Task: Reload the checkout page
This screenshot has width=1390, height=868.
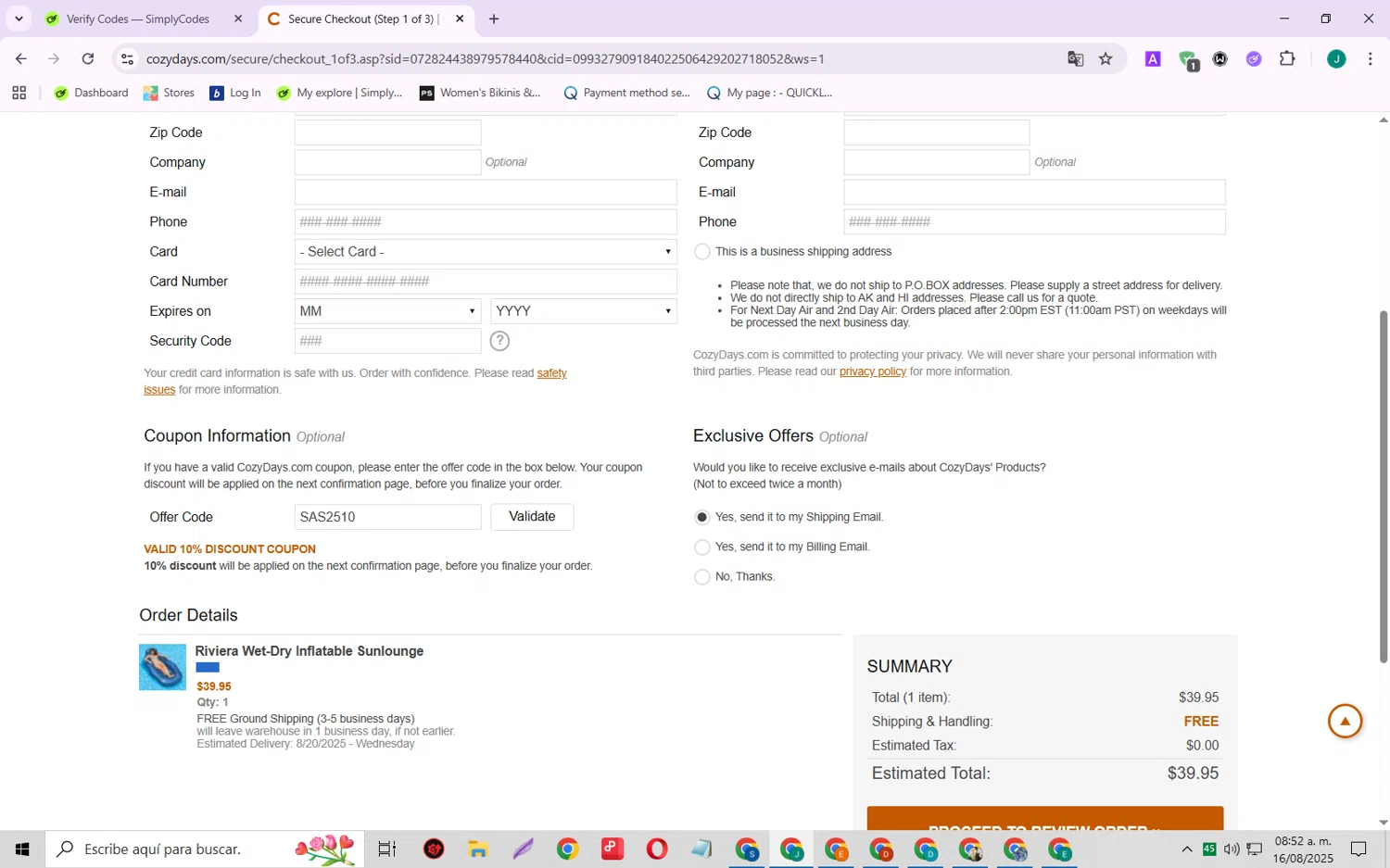Action: (88, 59)
